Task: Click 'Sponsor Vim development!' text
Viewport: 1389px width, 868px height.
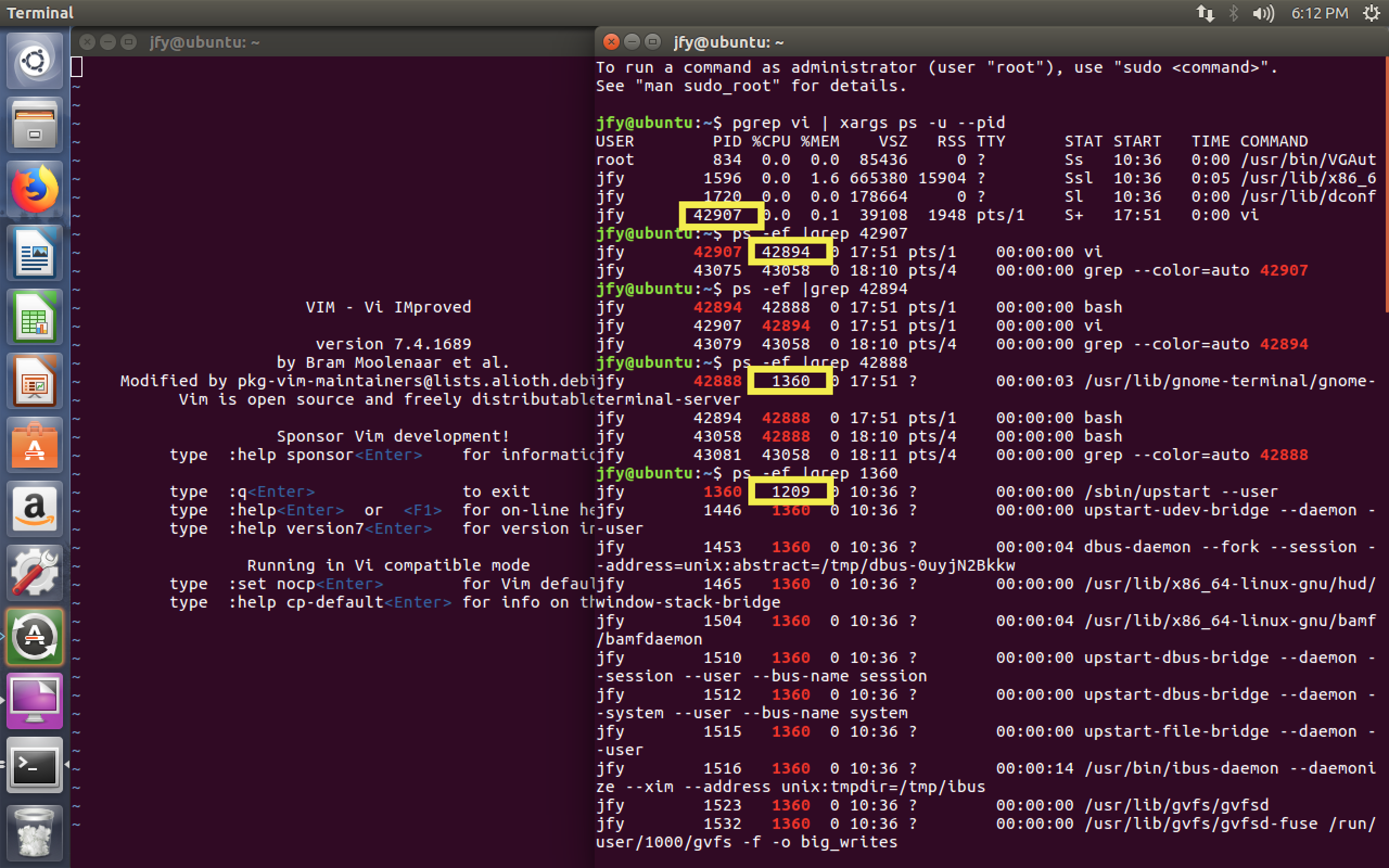Action: pyautogui.click(x=393, y=436)
